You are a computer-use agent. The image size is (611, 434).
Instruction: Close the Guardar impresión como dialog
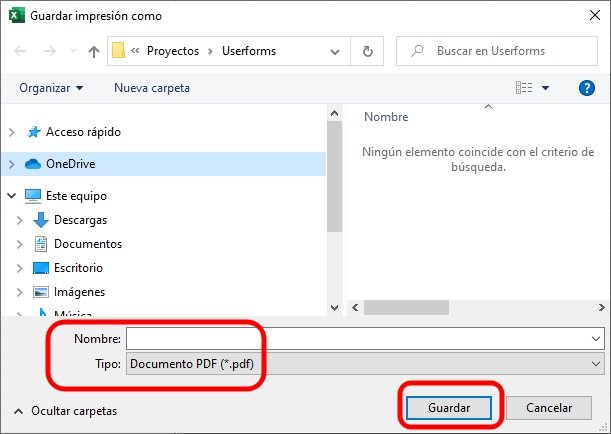[x=595, y=15]
